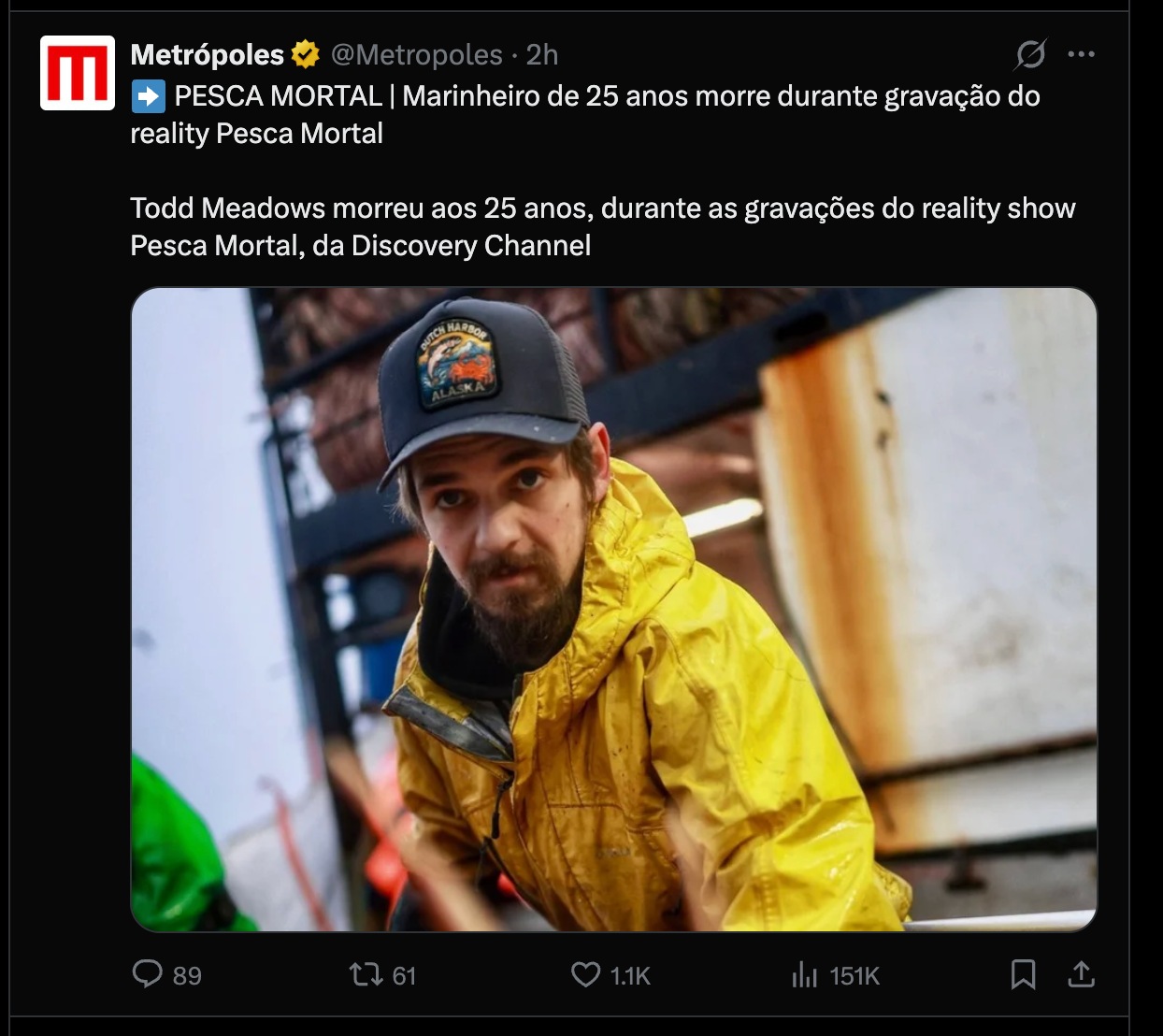Viewport: 1163px width, 1036px height.
Task: Click the 89 replies count
Action: [x=187, y=976]
